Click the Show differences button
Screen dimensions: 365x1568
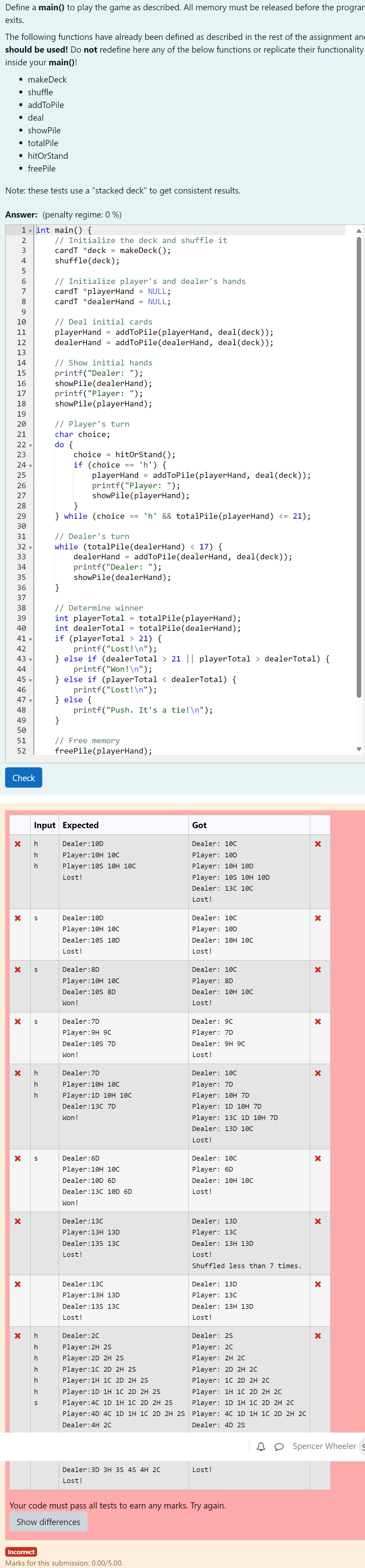48,1522
